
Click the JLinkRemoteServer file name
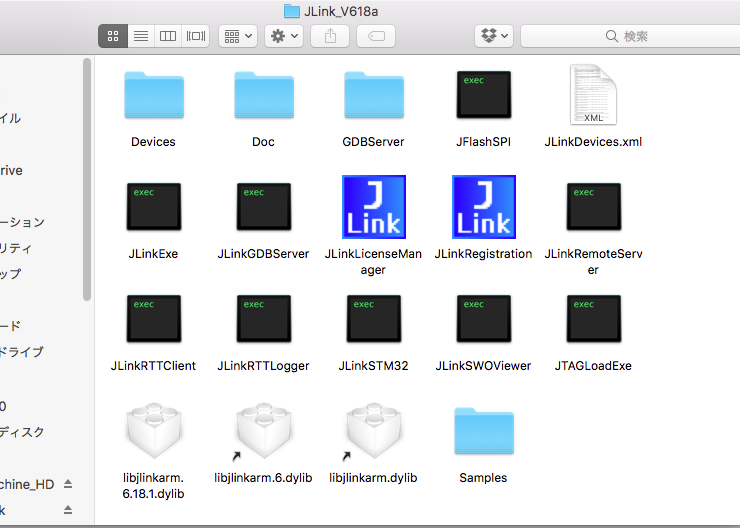tap(593, 261)
